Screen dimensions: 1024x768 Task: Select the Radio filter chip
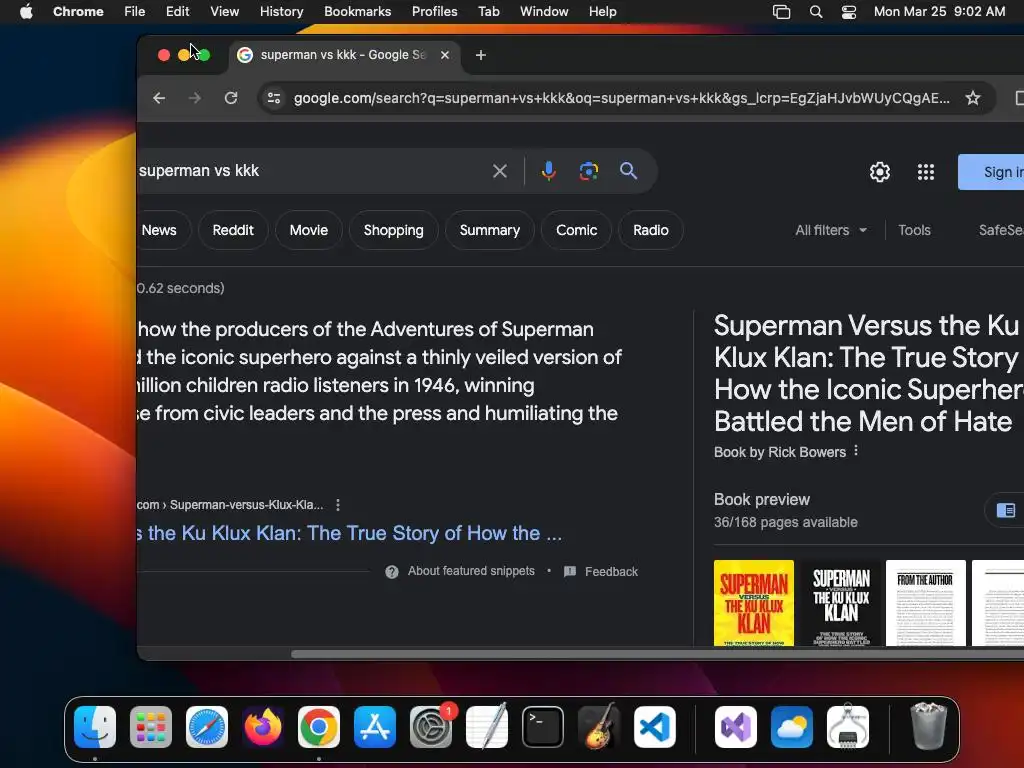(651, 230)
